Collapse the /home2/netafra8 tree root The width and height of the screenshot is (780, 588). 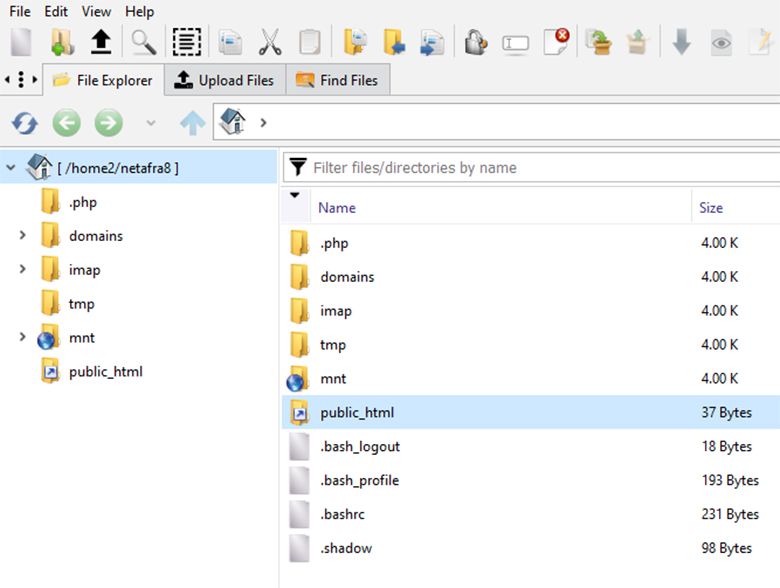[11, 168]
